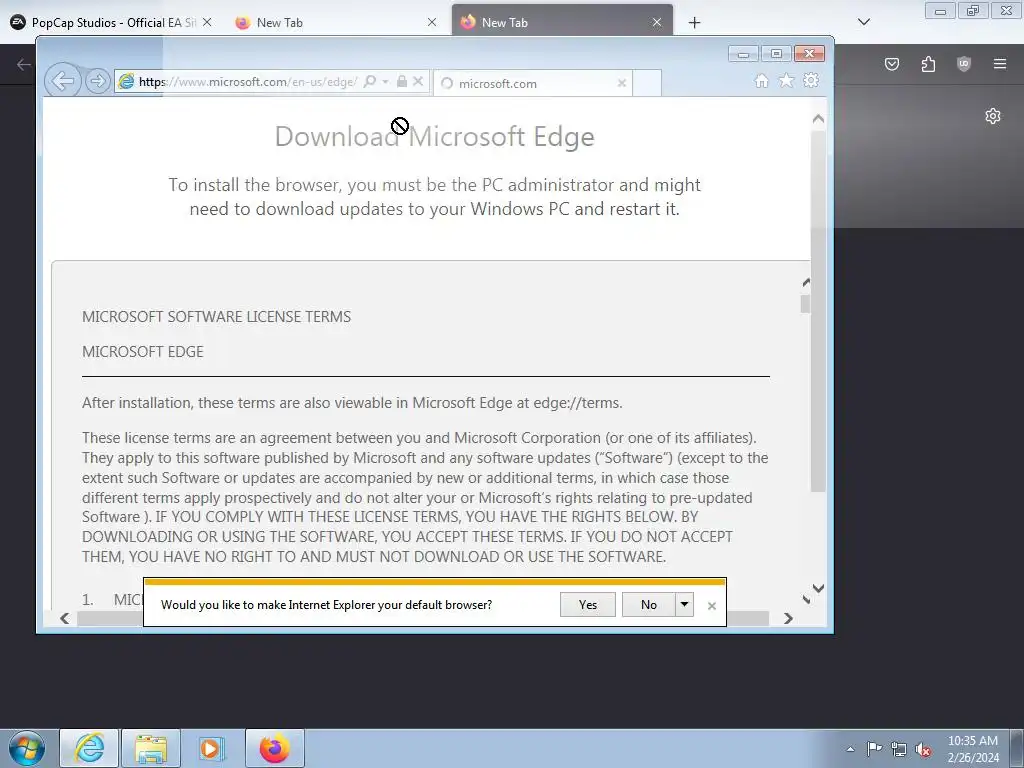Open Internet Explorer Home icon
The height and width of the screenshot is (768, 1024).
[x=761, y=80]
